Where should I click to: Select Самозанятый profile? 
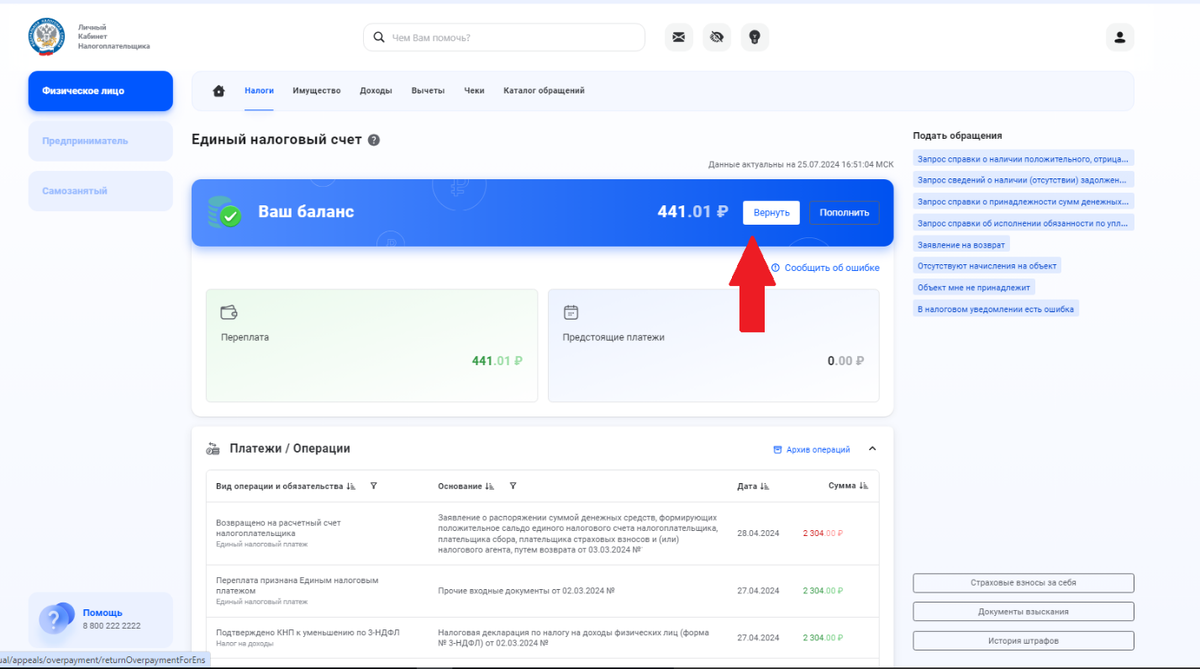(x=100, y=191)
